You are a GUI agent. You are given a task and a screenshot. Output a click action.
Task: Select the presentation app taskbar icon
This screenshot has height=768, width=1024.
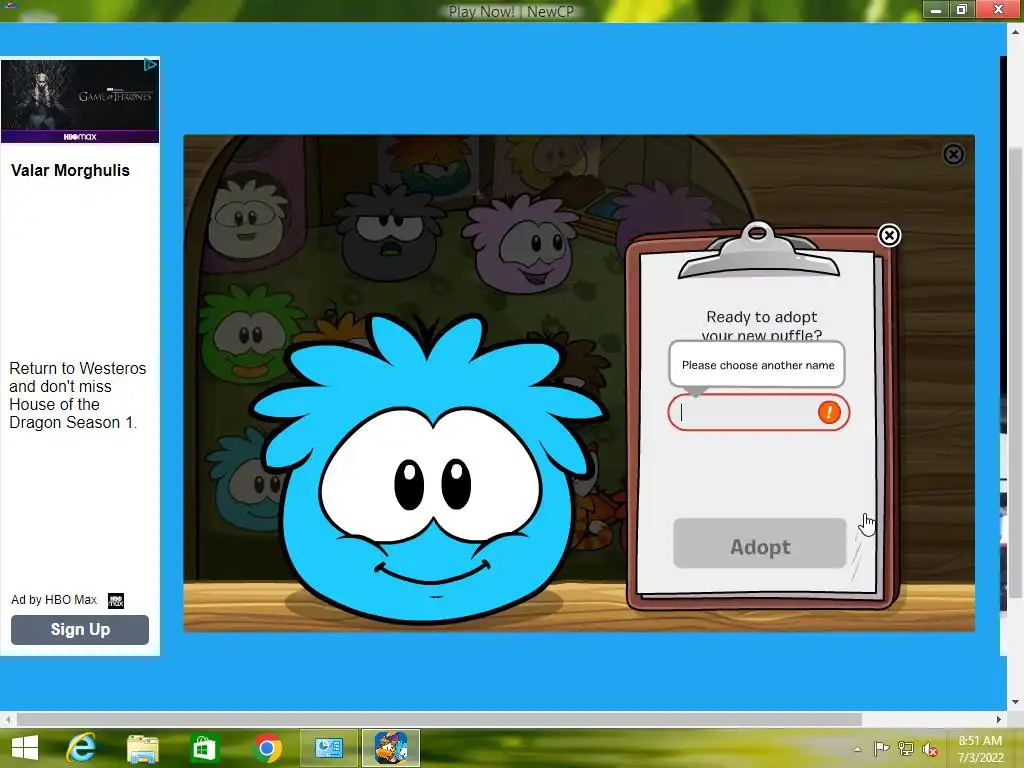tap(328, 748)
